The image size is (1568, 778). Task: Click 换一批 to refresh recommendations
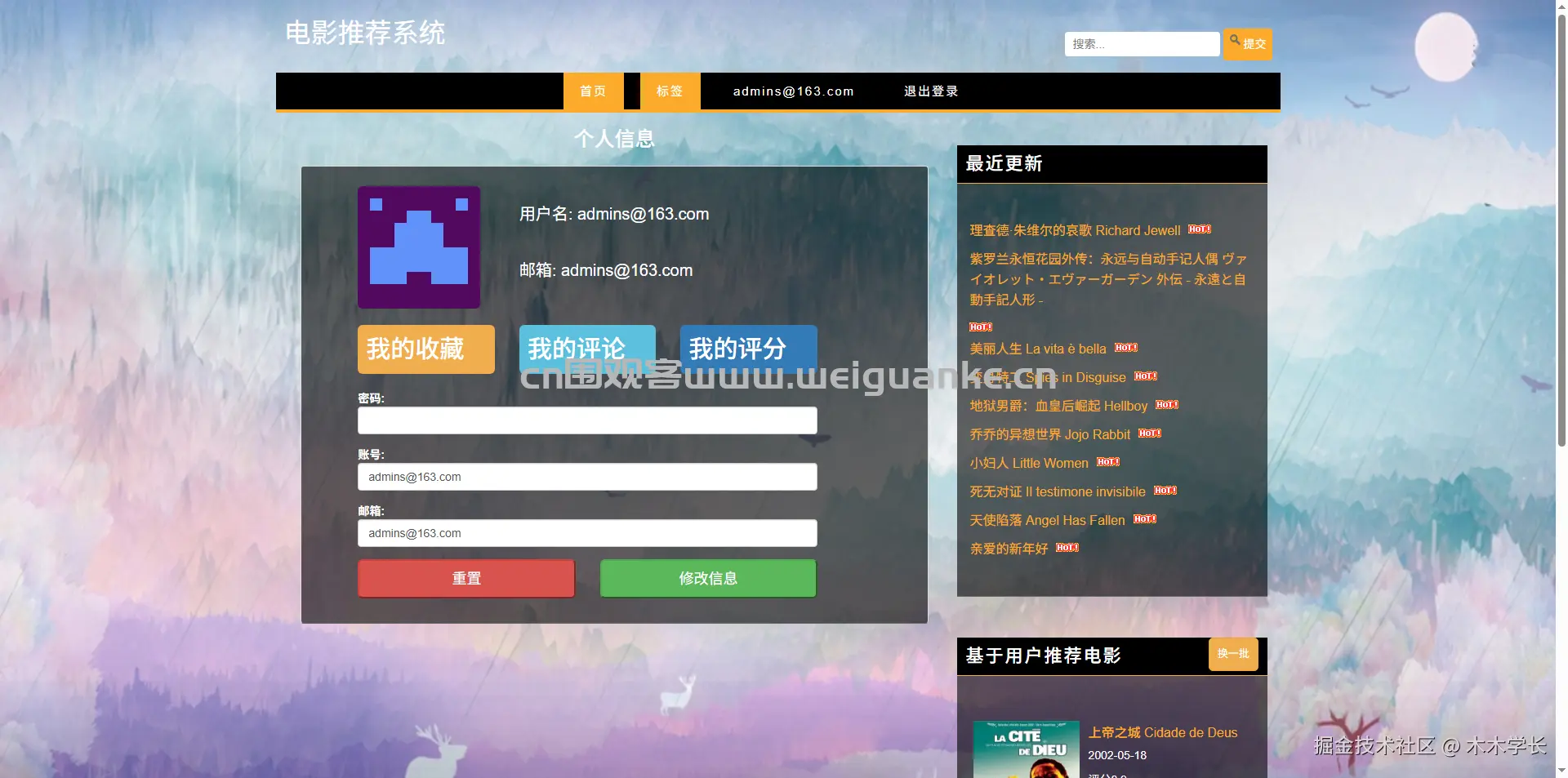tap(1233, 654)
